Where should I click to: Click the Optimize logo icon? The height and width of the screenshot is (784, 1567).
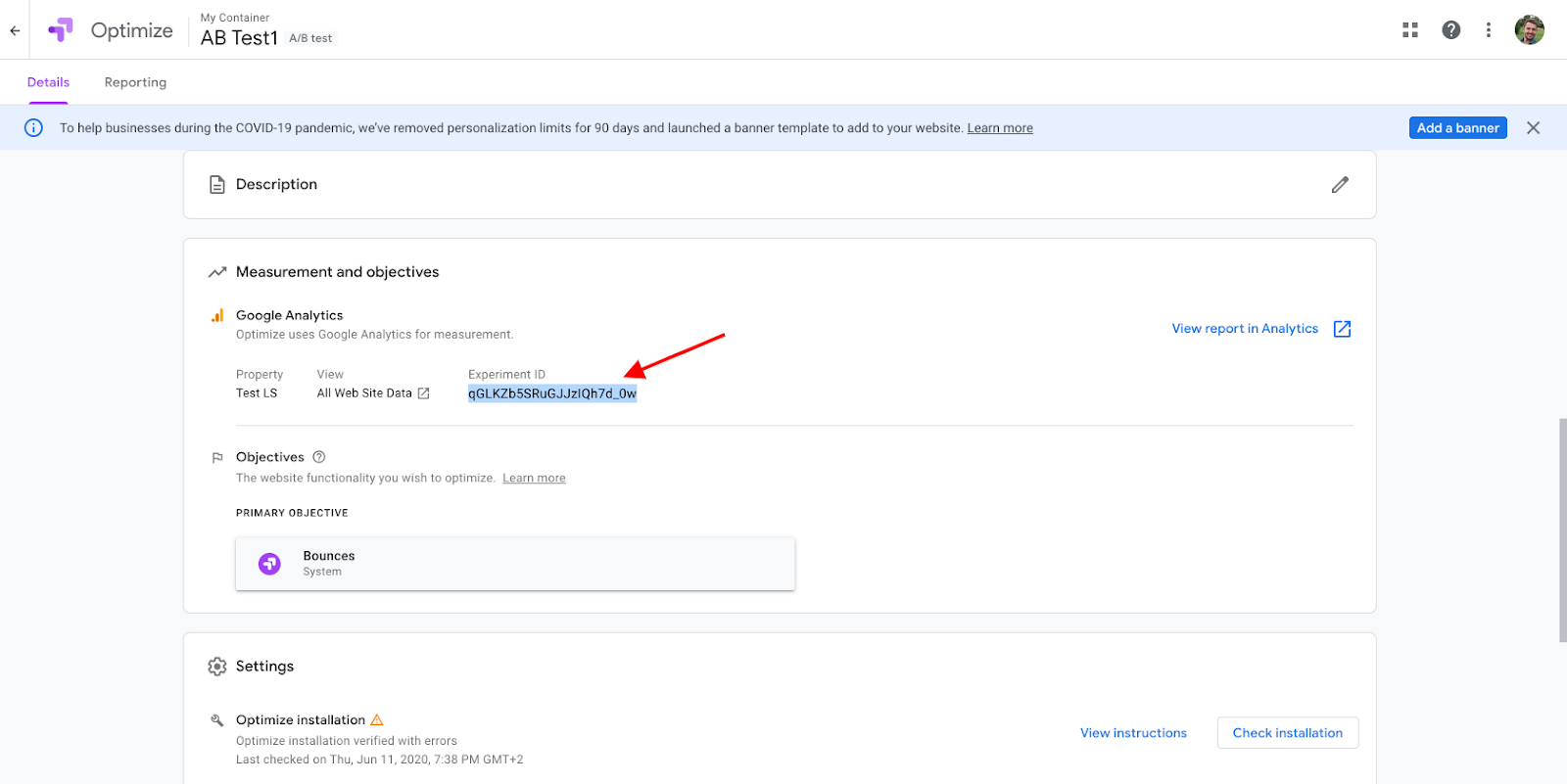tap(61, 30)
